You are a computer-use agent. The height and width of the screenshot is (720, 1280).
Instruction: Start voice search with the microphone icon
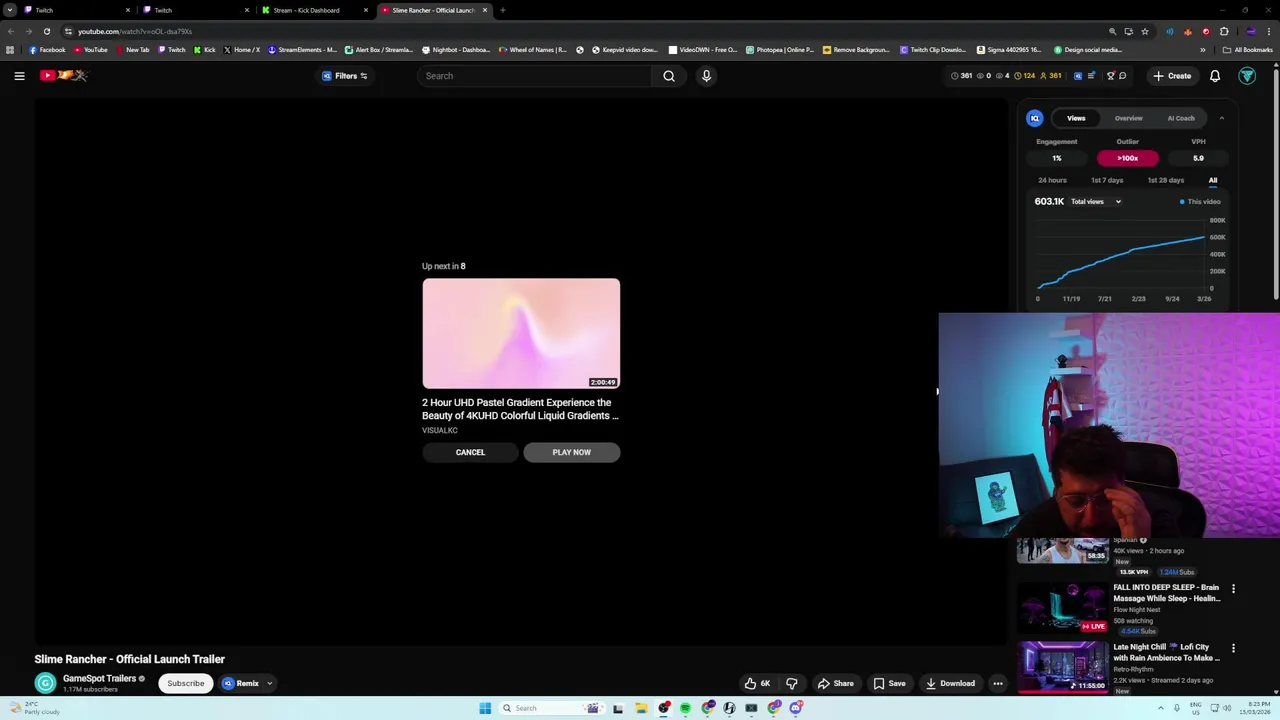706,76
